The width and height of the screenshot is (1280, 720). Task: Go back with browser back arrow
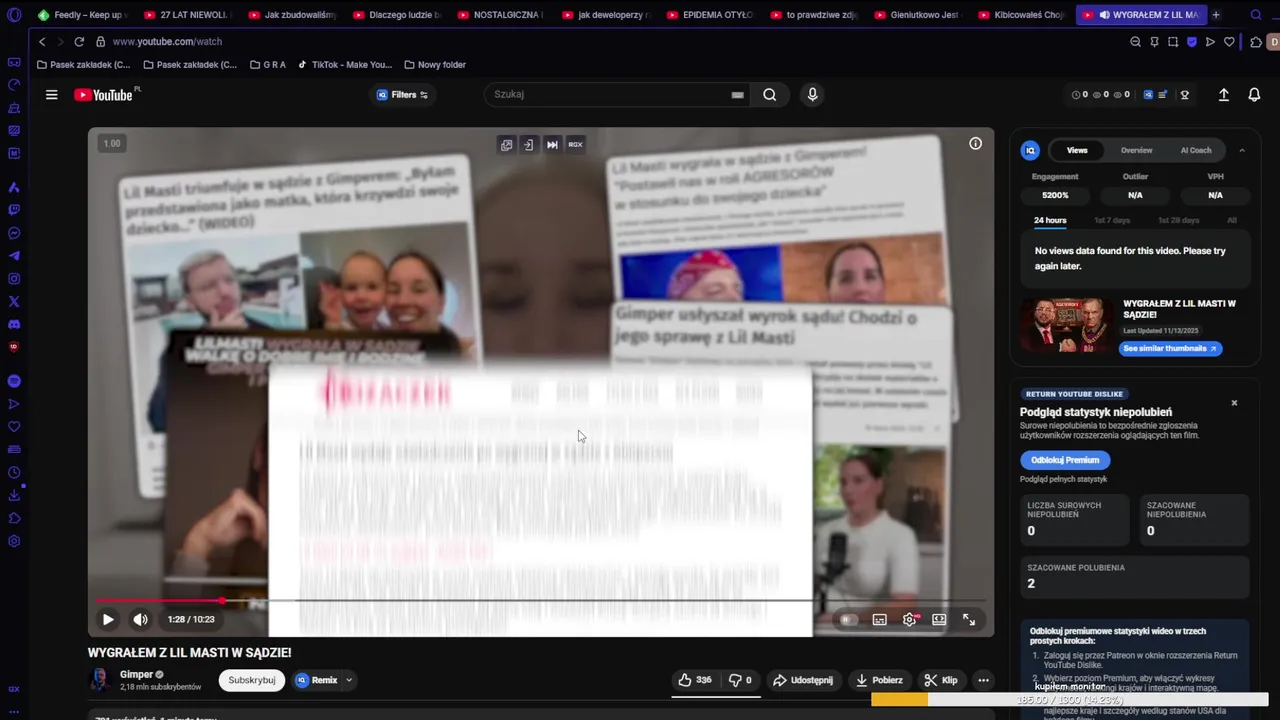42,42
